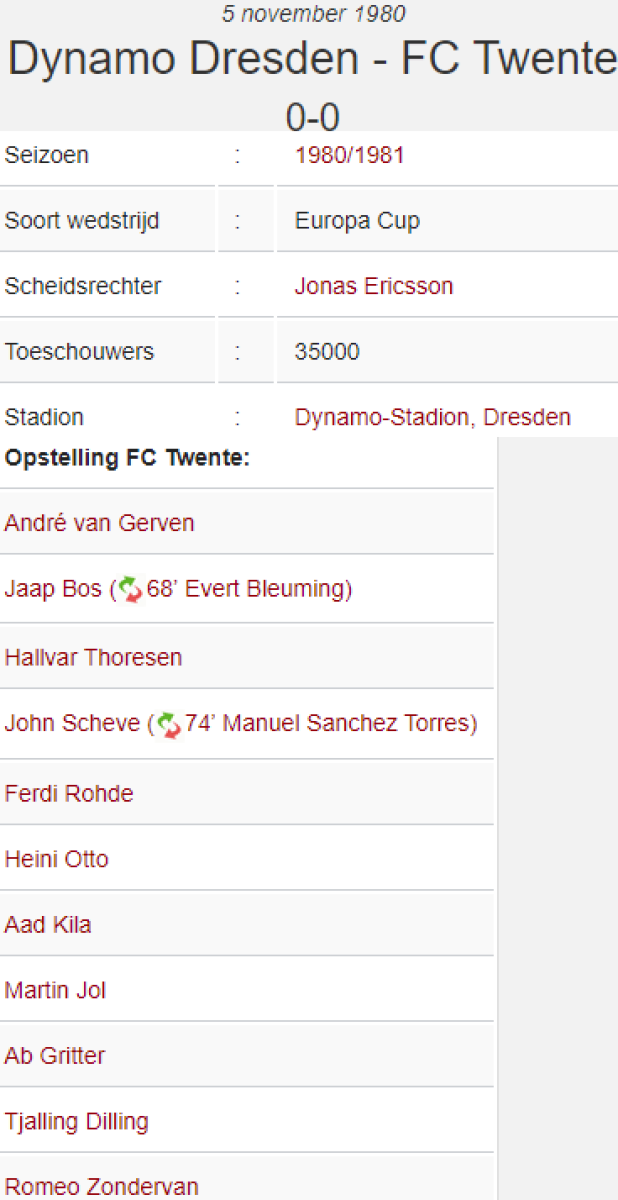Click the substitution icon beside Jaap Bos
This screenshot has width=618, height=1200.
(131, 590)
